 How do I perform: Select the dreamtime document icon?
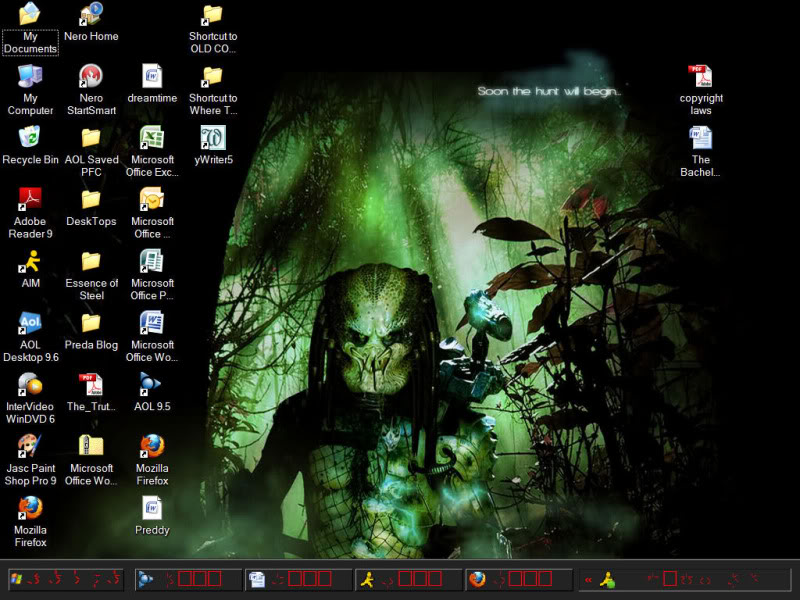(152, 84)
